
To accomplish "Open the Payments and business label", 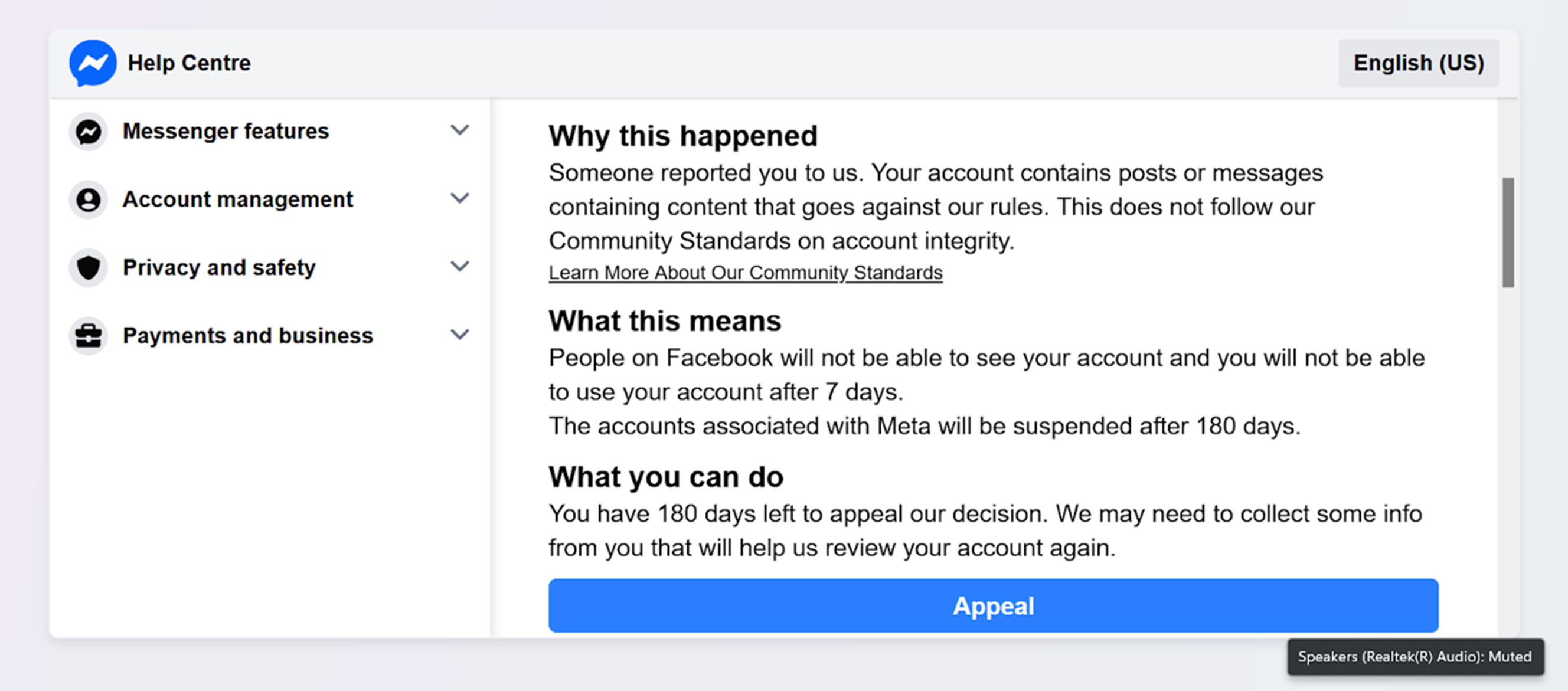I will point(248,336).
